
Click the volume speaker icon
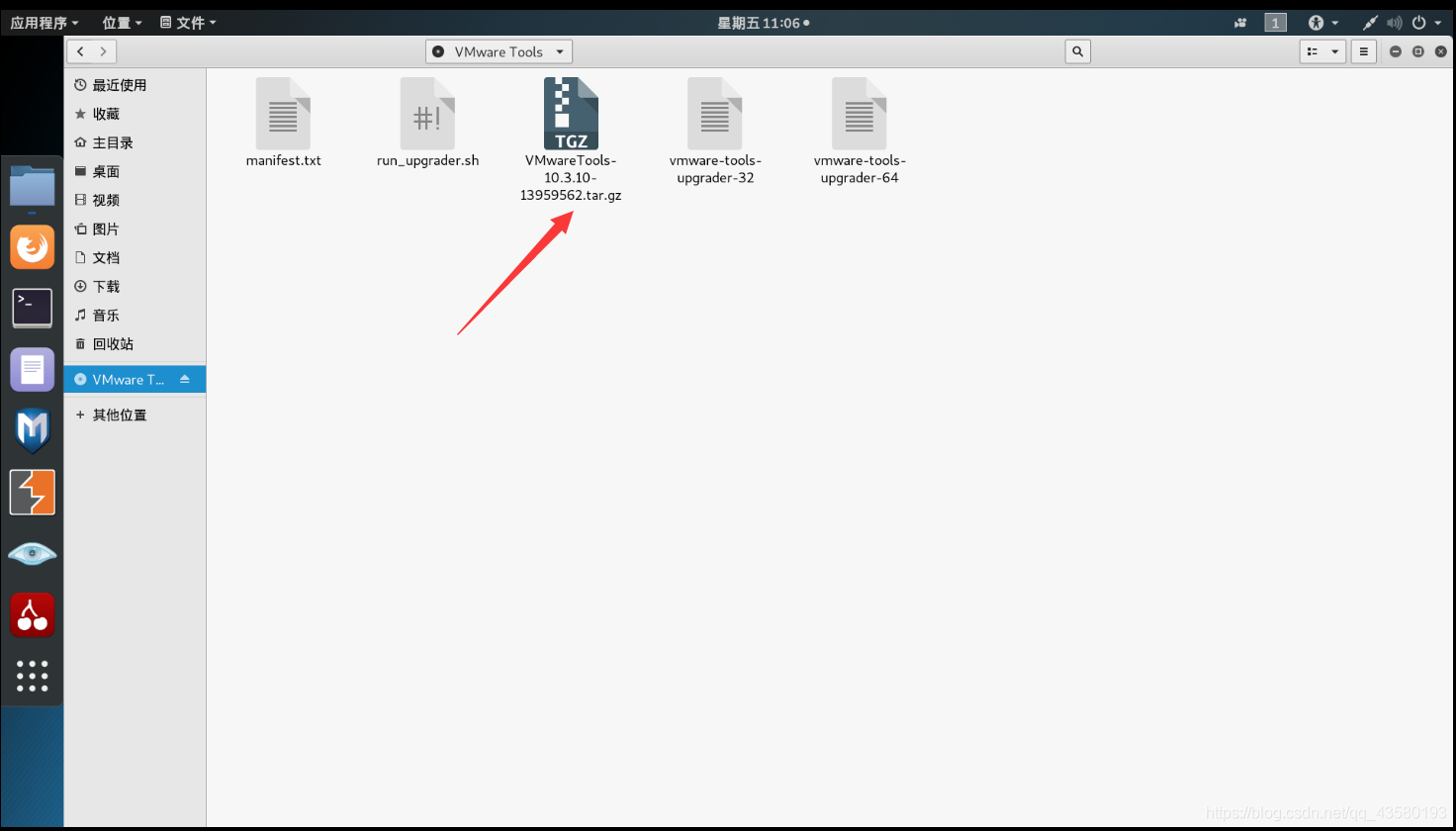click(x=1395, y=23)
